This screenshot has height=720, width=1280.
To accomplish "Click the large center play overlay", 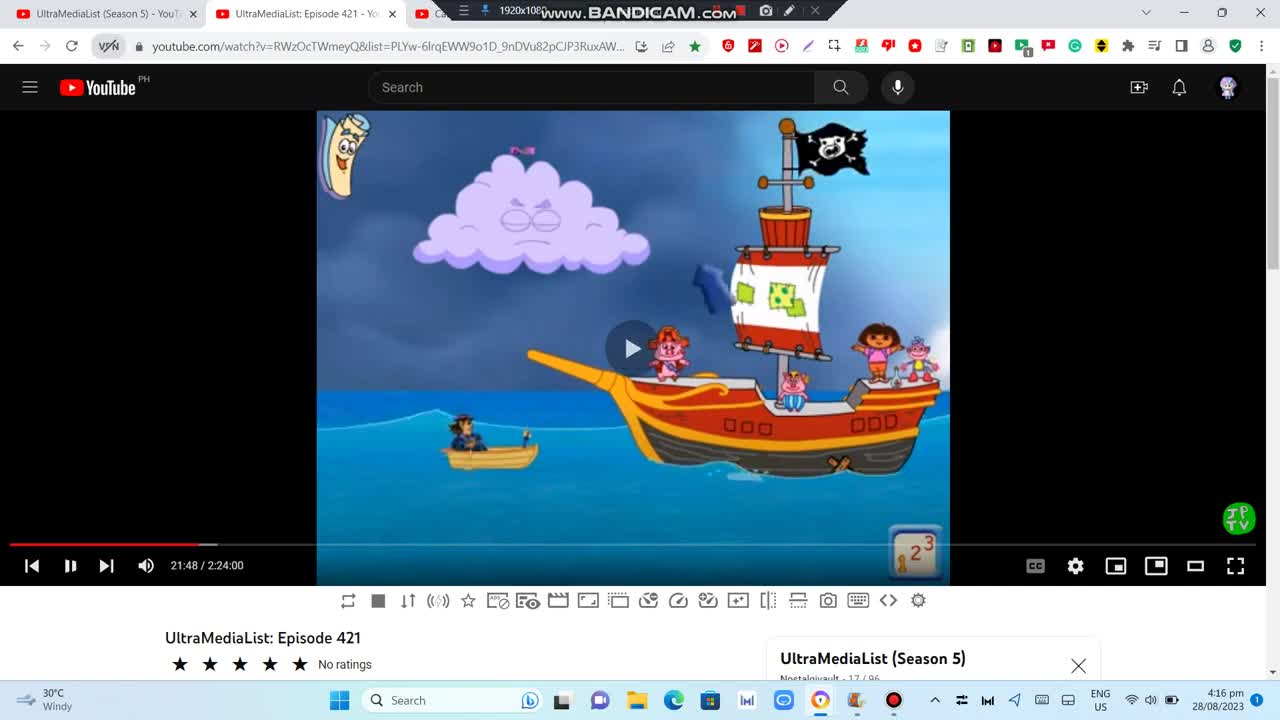I will pos(632,348).
